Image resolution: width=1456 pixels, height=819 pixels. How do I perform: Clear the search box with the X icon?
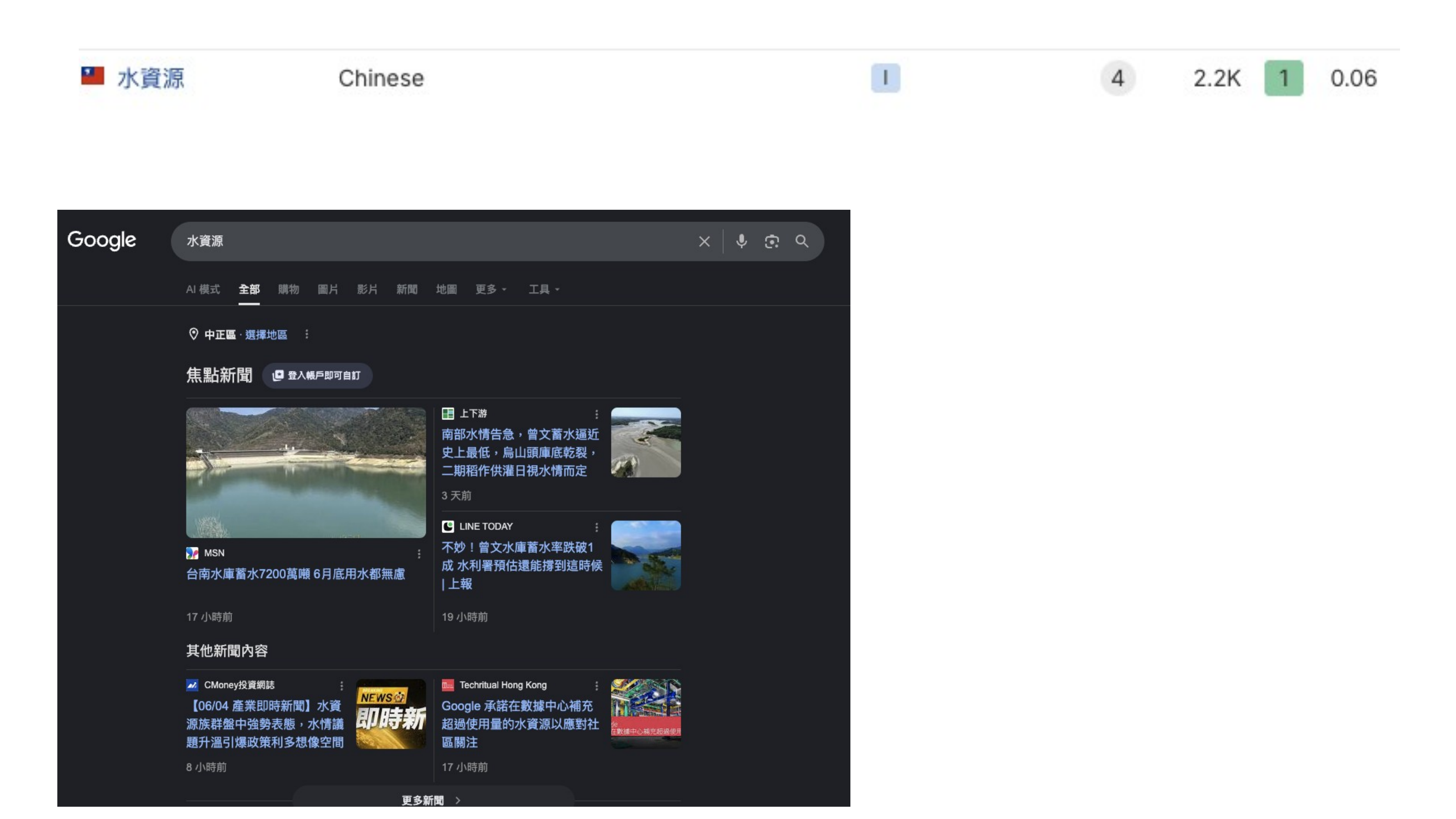coord(704,242)
